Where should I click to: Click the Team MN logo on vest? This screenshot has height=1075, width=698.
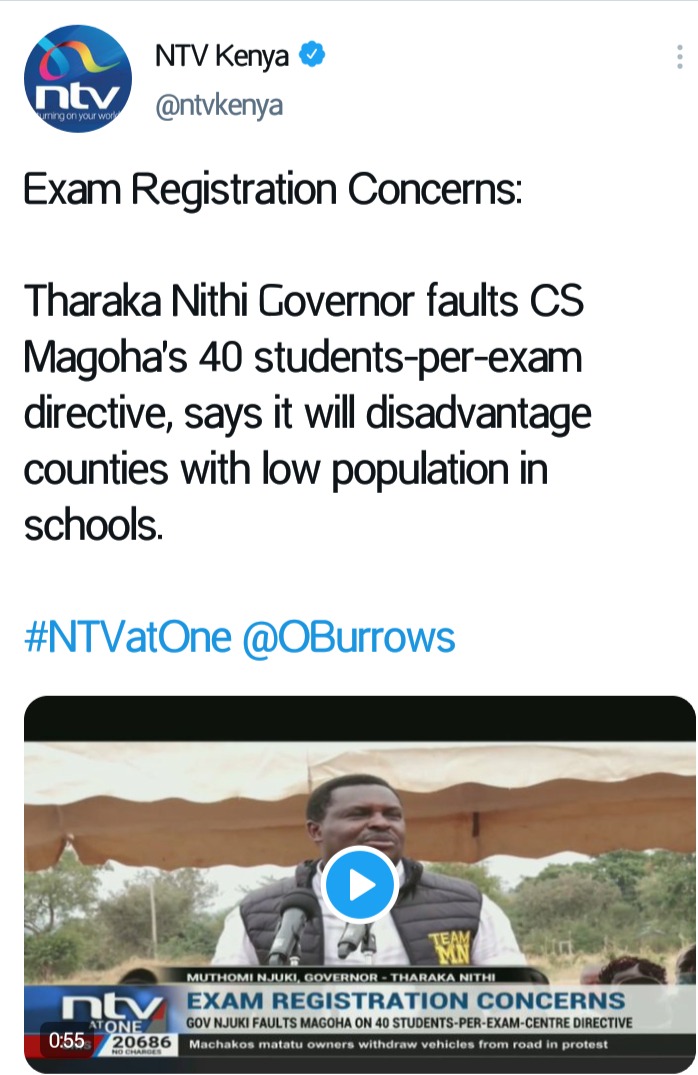point(450,947)
